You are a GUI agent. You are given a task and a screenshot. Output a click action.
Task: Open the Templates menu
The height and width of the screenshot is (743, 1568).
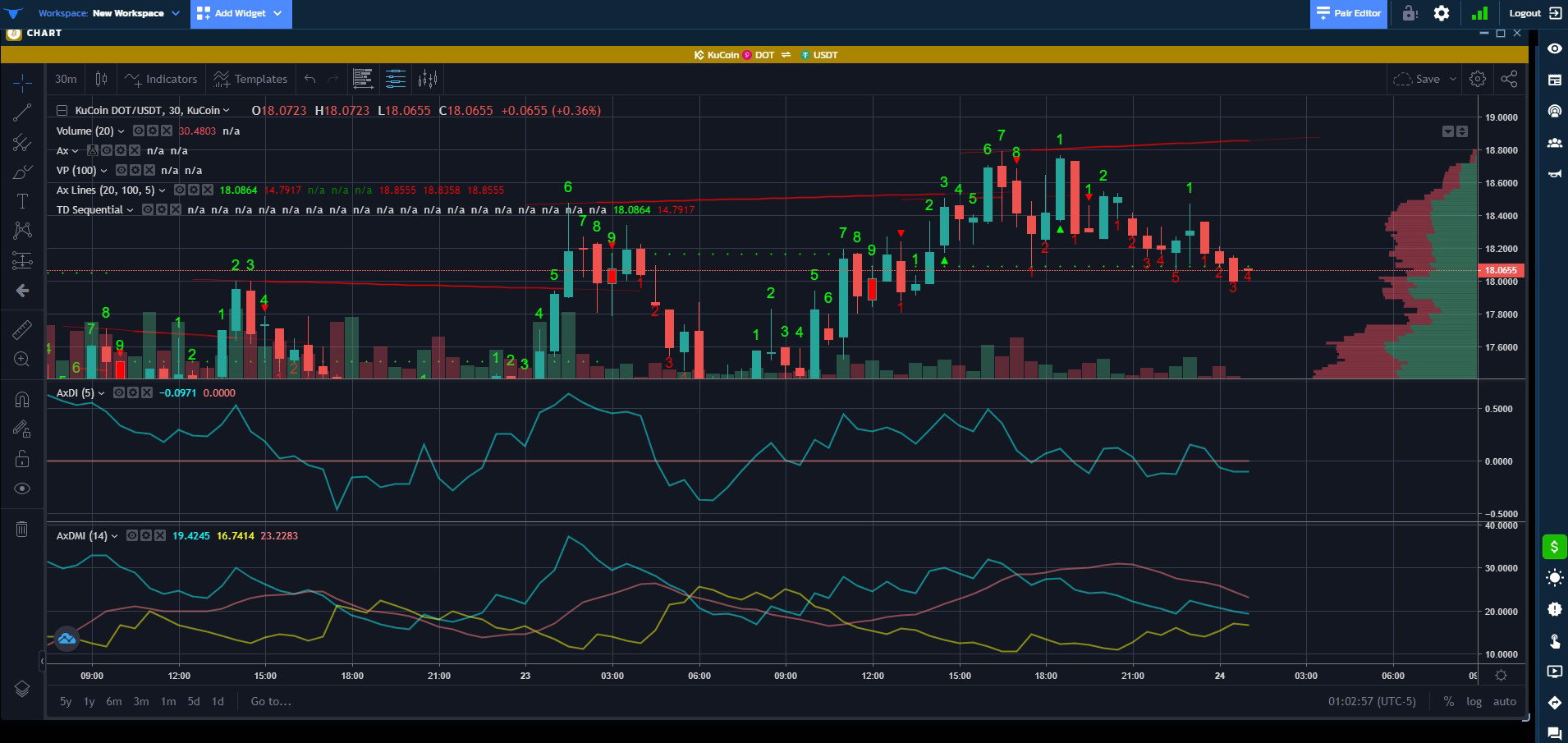tap(250, 79)
